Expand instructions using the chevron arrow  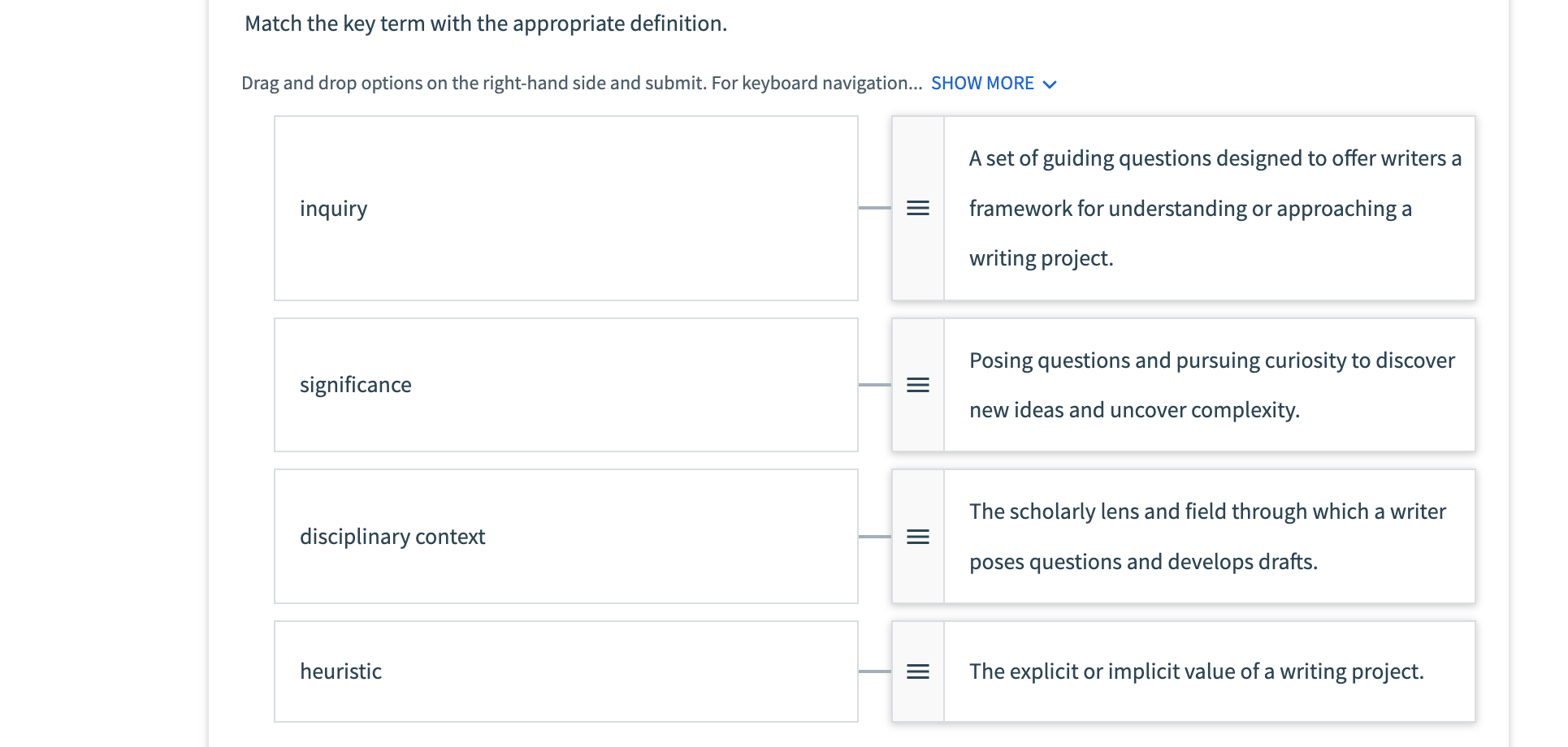click(x=1050, y=84)
